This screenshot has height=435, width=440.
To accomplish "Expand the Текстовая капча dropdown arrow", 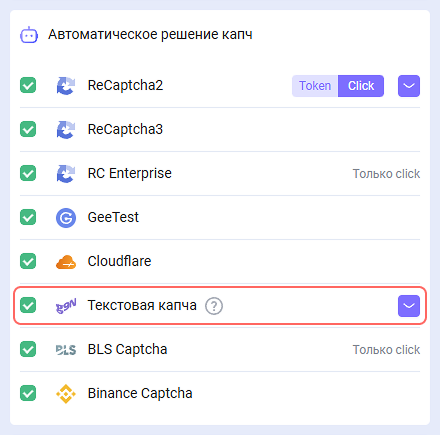I will coord(409,306).
